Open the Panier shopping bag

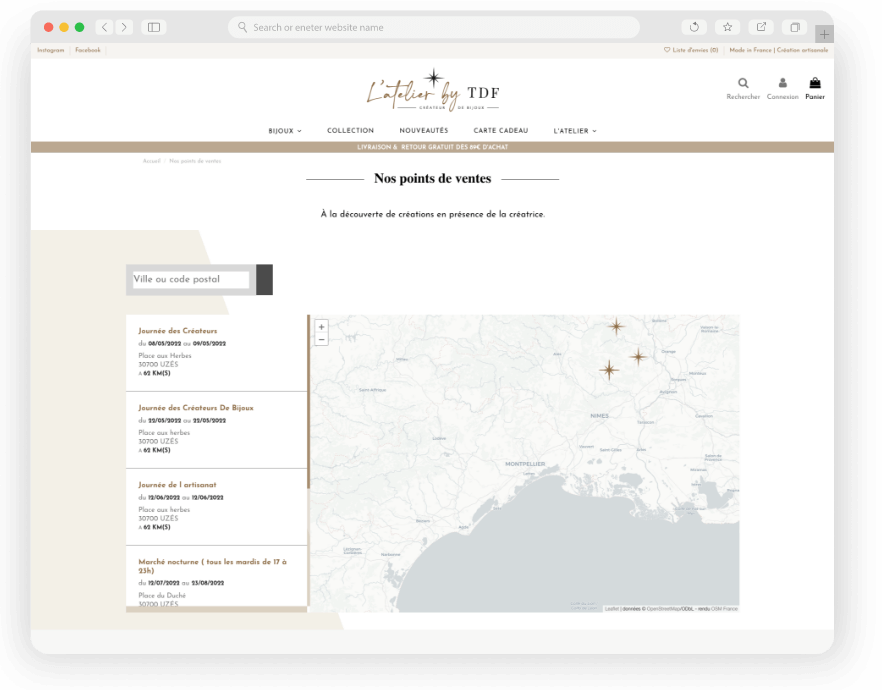tap(815, 84)
